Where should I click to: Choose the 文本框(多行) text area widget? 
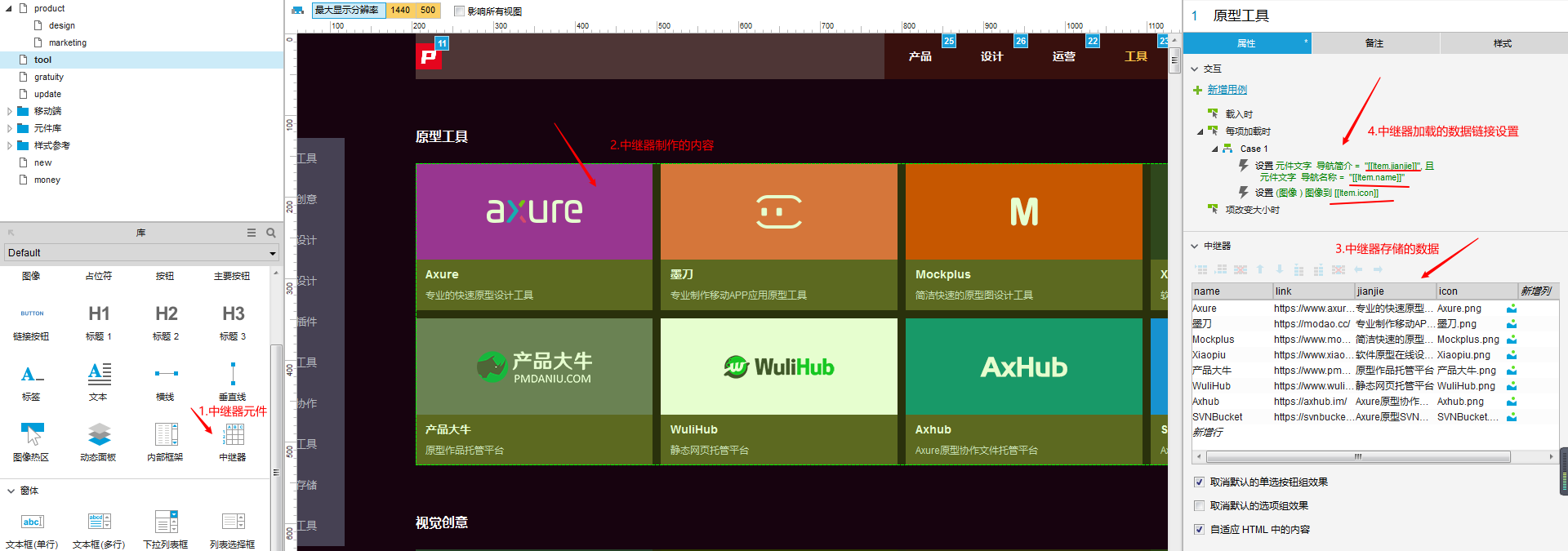click(99, 529)
